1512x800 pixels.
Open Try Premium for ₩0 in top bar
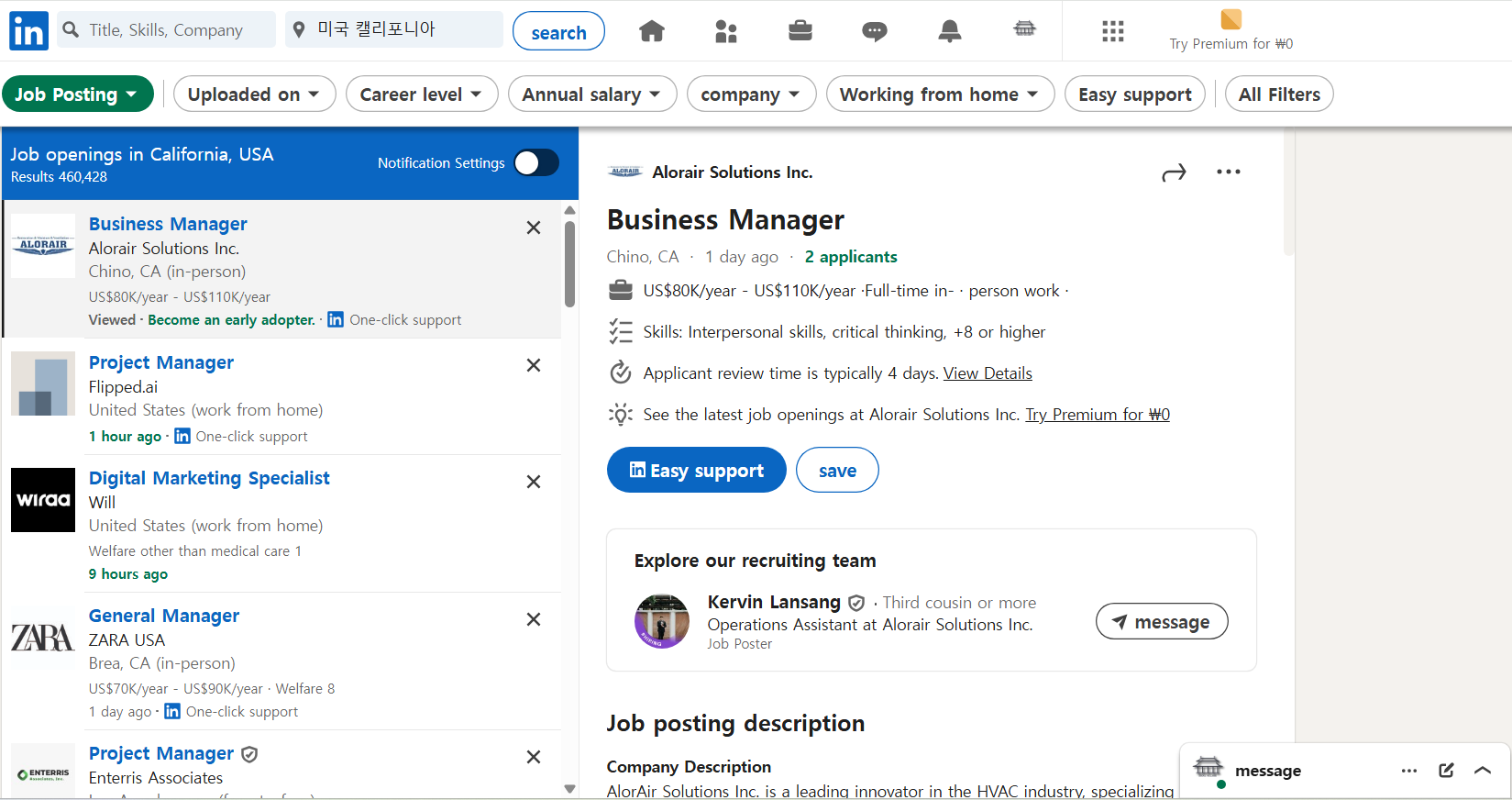1231,43
